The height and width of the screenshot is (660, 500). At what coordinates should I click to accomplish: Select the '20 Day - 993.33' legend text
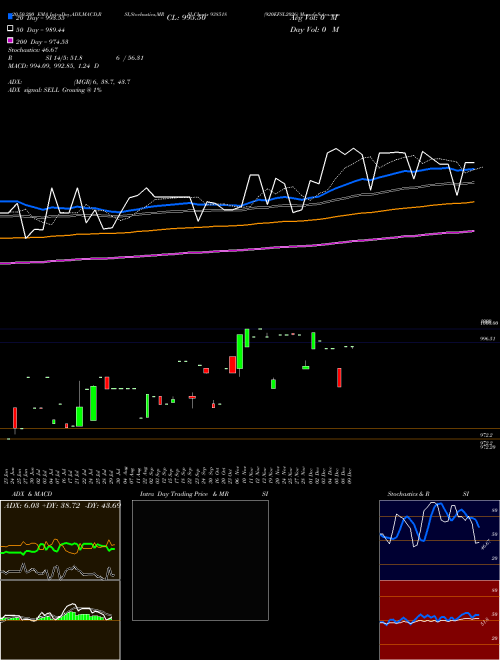click(x=40, y=18)
